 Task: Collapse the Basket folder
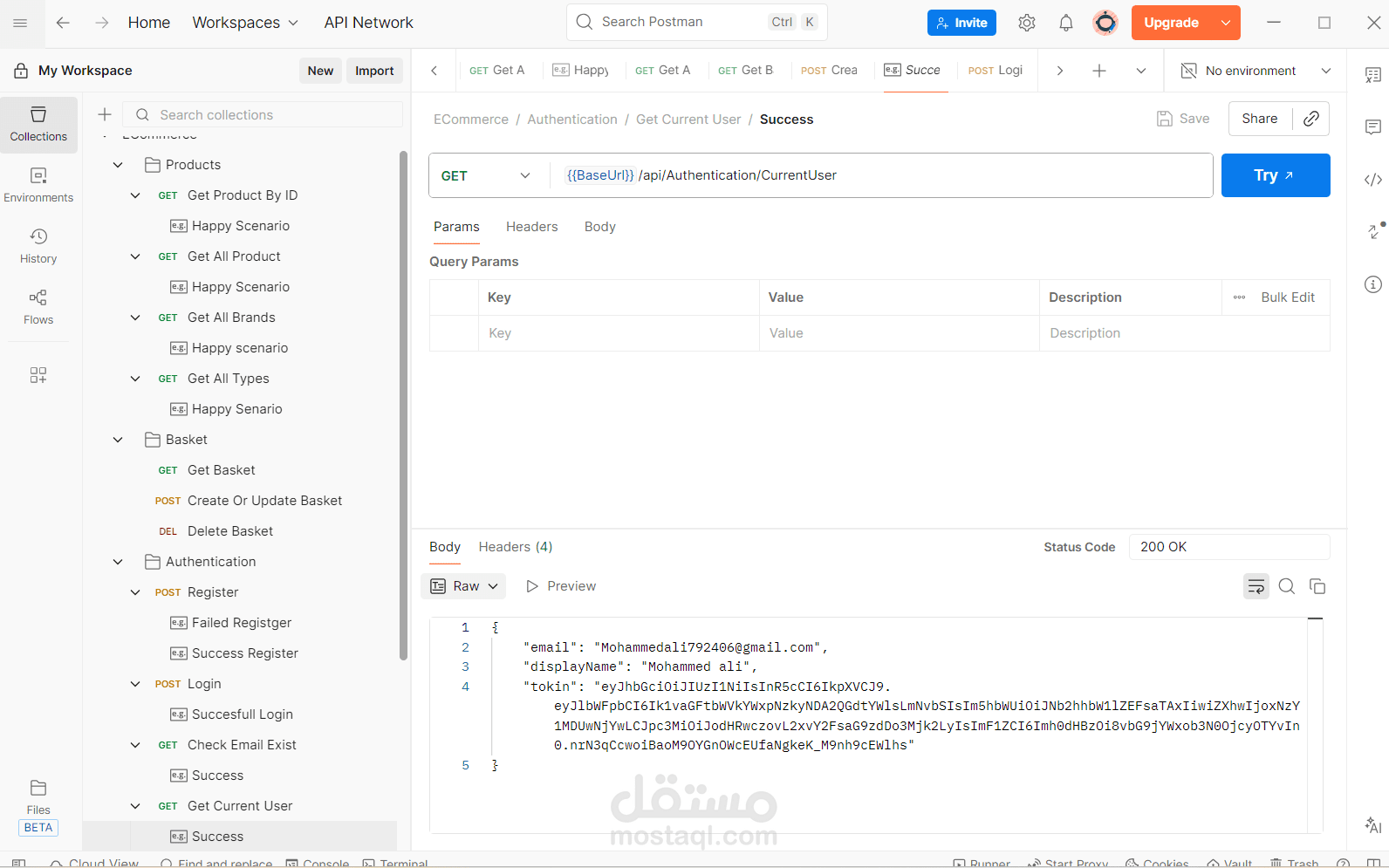[118, 440]
